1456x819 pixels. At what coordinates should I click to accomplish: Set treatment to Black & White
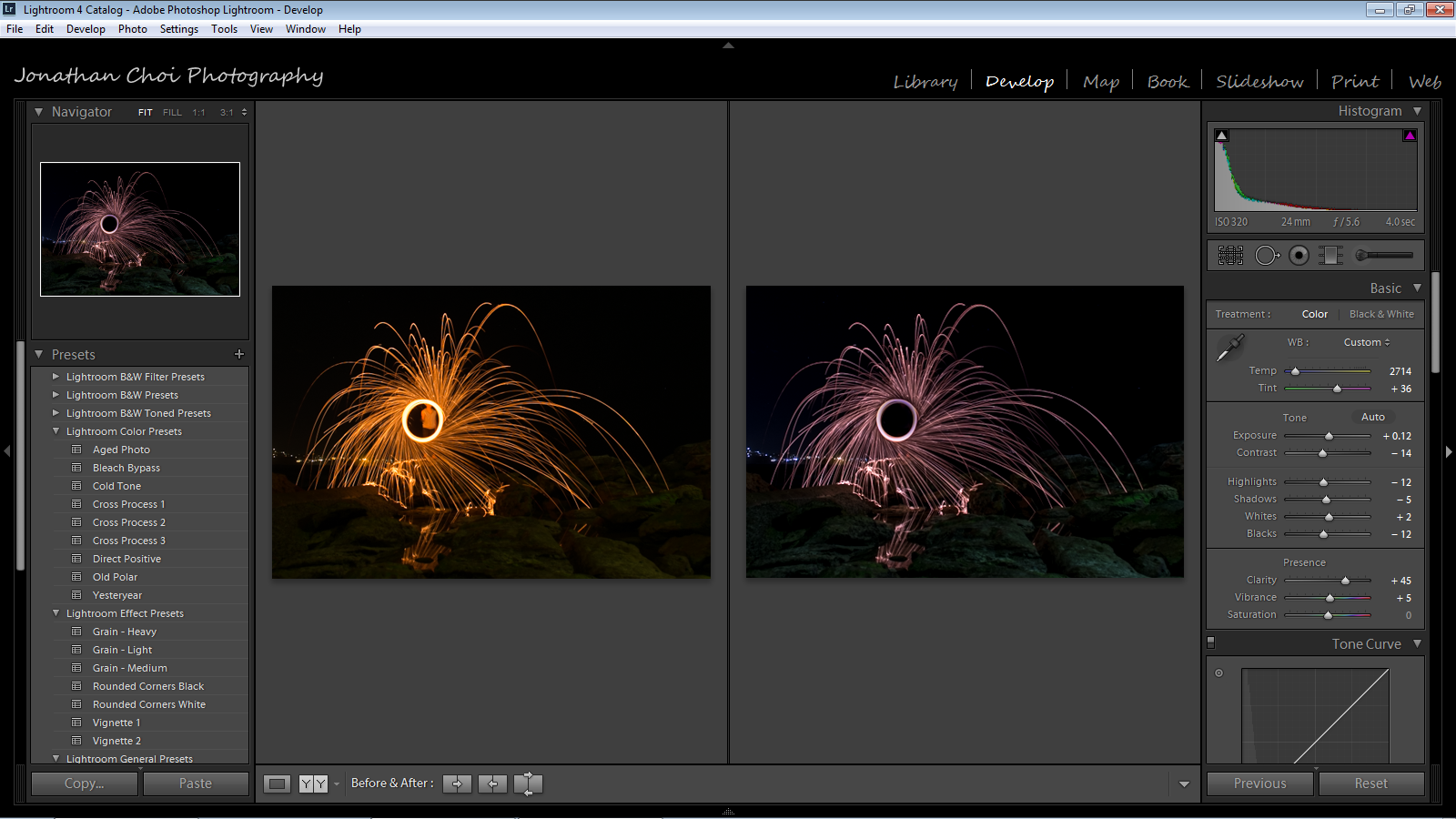coord(1381,314)
